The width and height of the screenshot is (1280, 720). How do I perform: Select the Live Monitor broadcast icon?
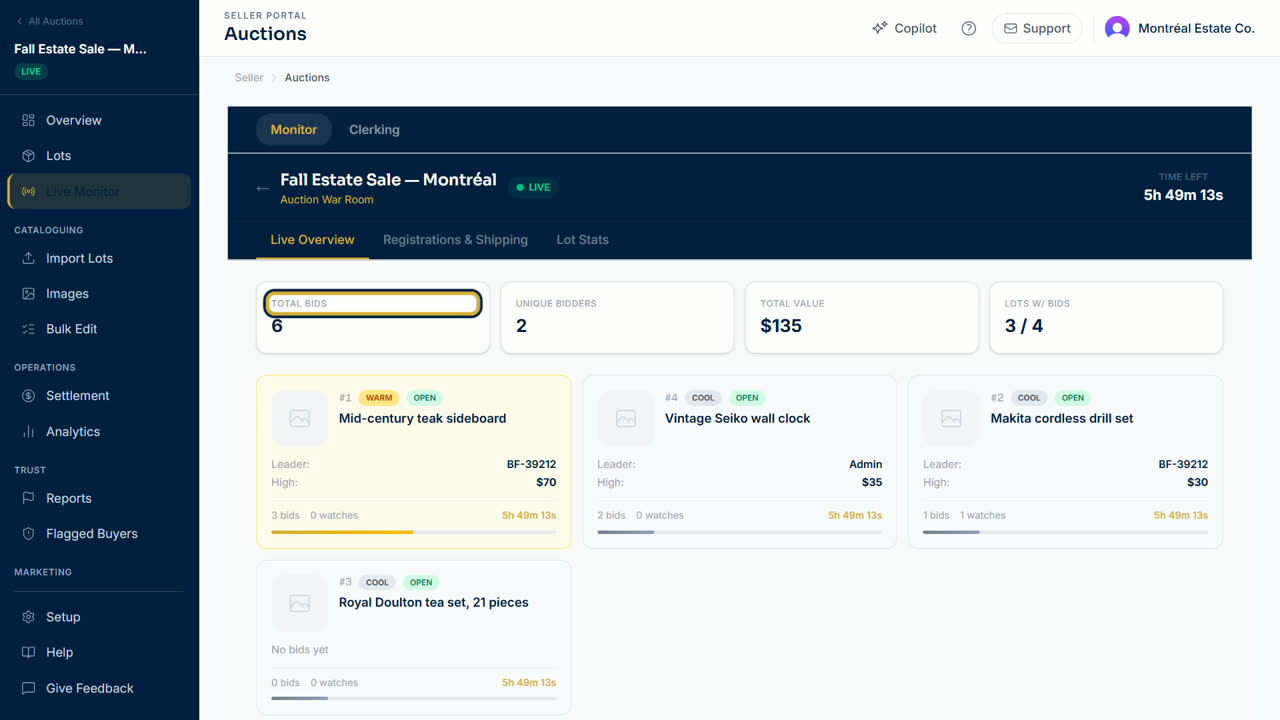[28, 192]
